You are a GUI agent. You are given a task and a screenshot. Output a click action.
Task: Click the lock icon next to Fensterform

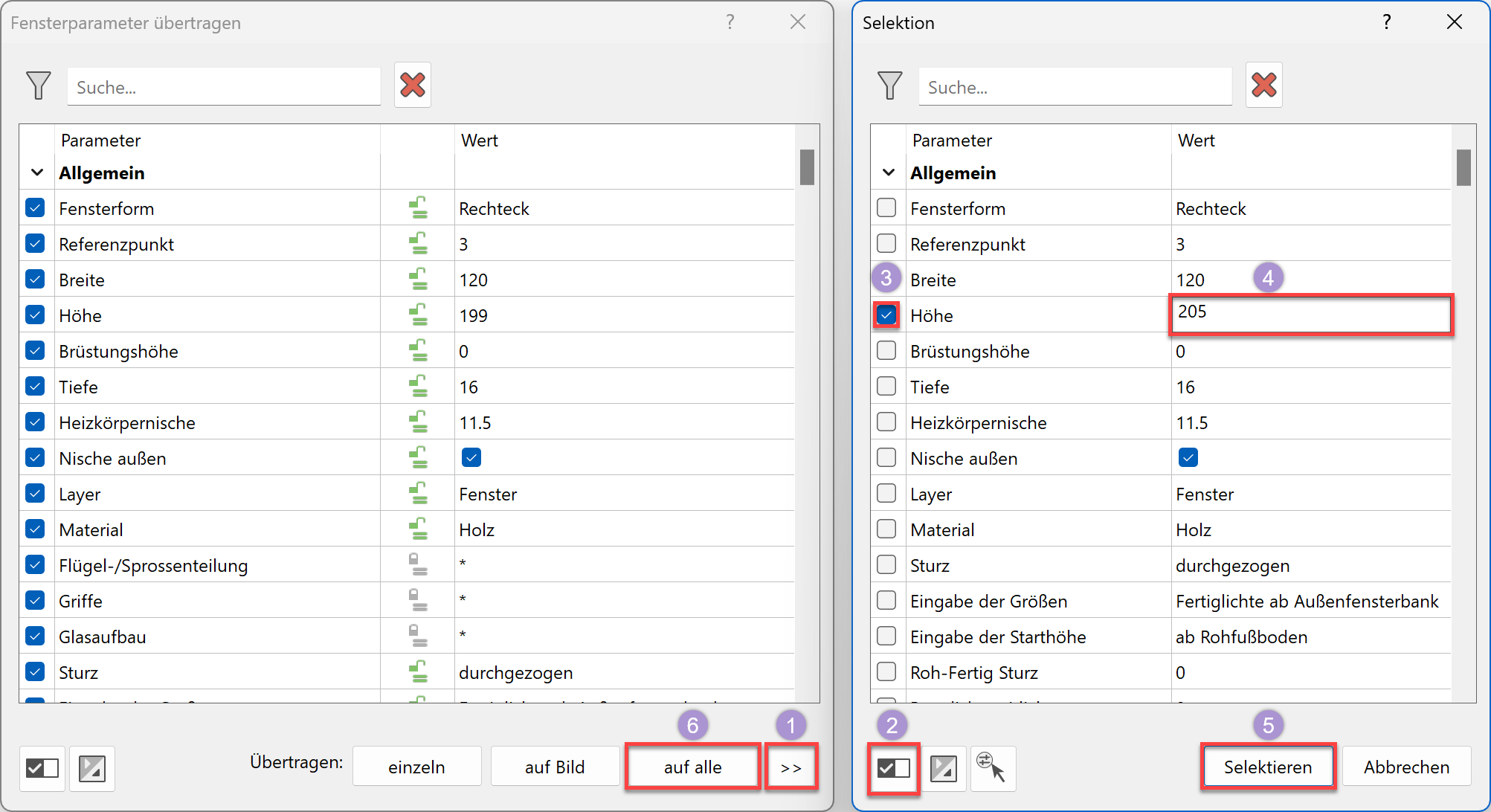coord(417,207)
